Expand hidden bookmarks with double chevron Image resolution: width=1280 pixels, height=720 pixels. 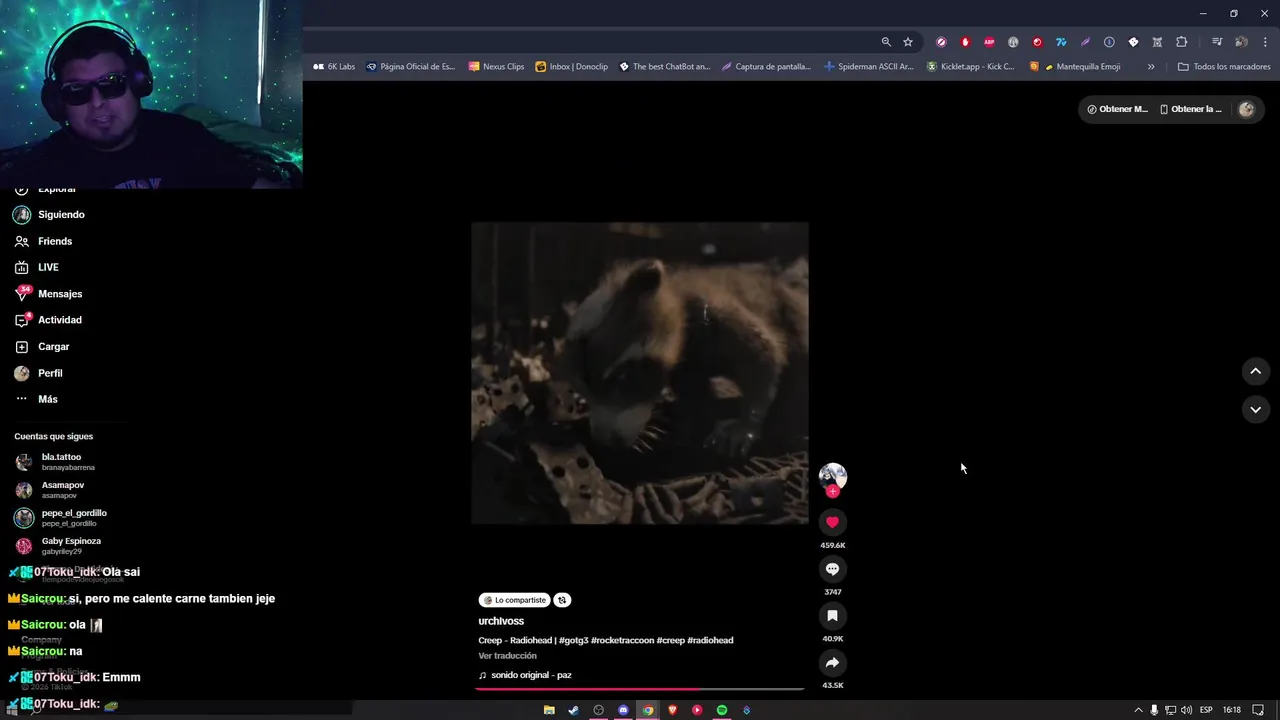(x=1151, y=67)
